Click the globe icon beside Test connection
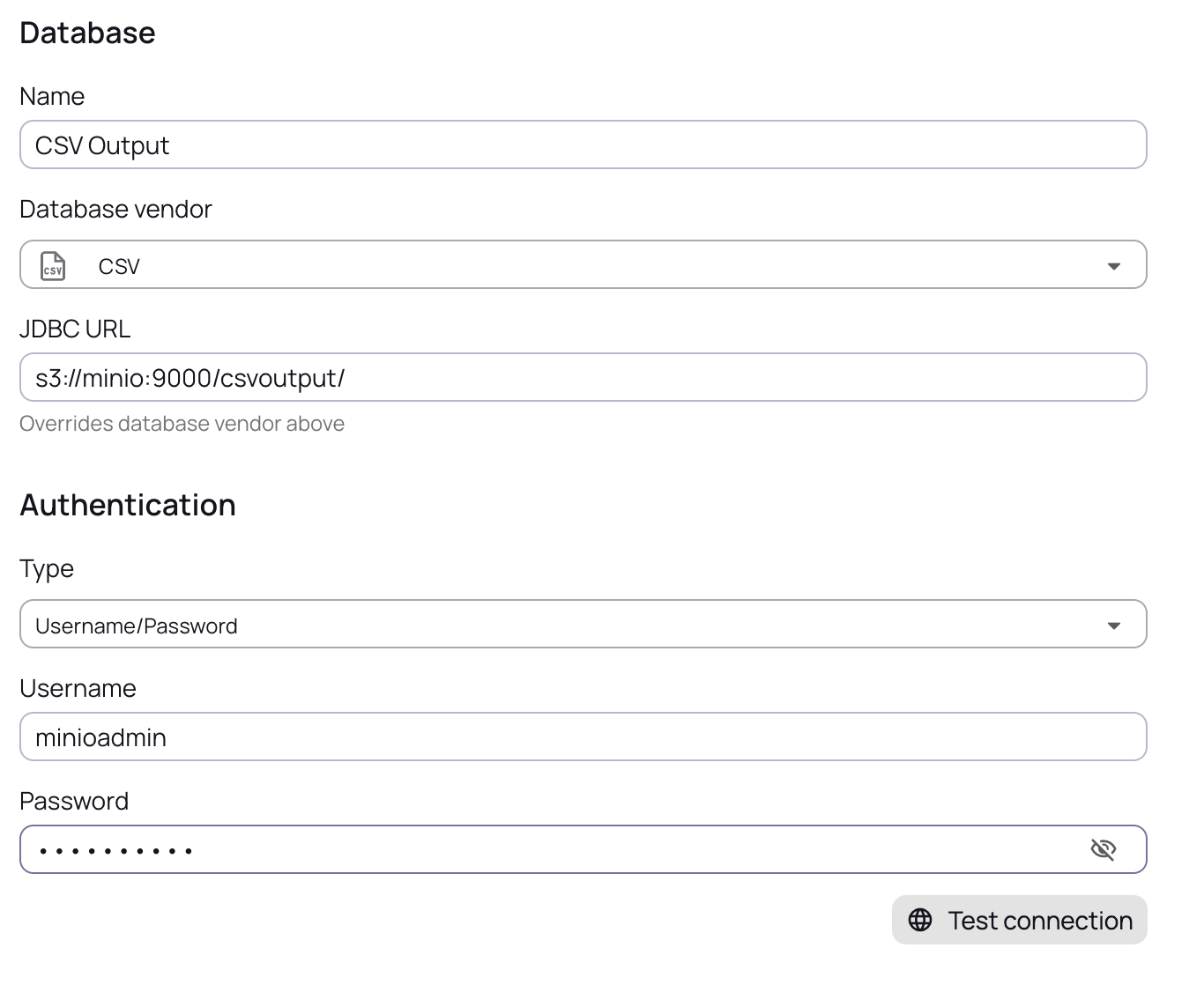Image resolution: width=1204 pixels, height=992 pixels. pyautogui.click(x=919, y=921)
